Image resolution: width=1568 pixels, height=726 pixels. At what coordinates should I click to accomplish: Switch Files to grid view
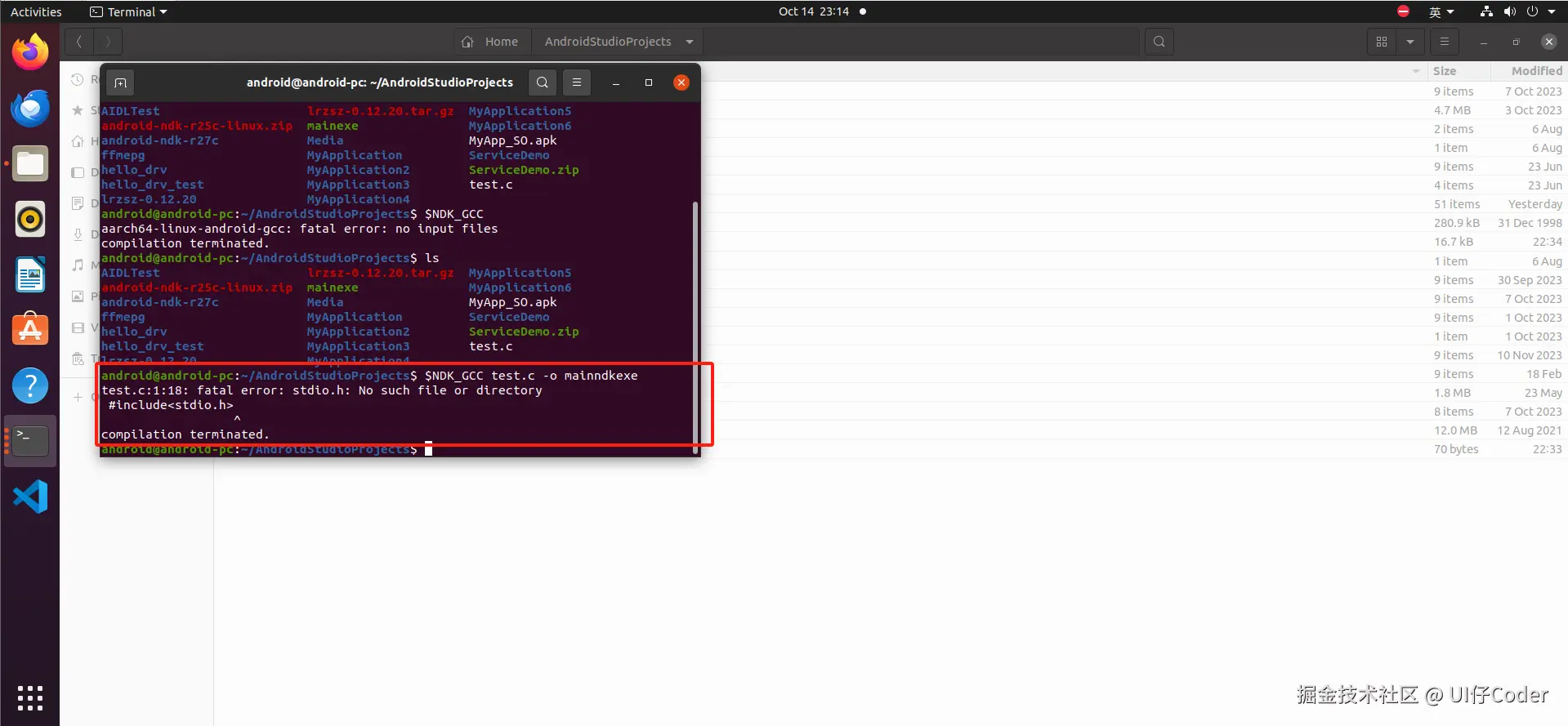[1382, 42]
